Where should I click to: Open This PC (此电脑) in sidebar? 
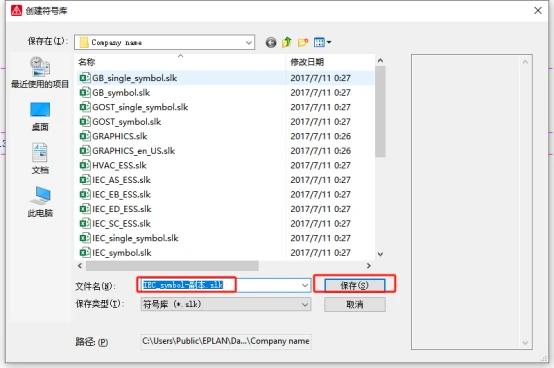[40, 202]
